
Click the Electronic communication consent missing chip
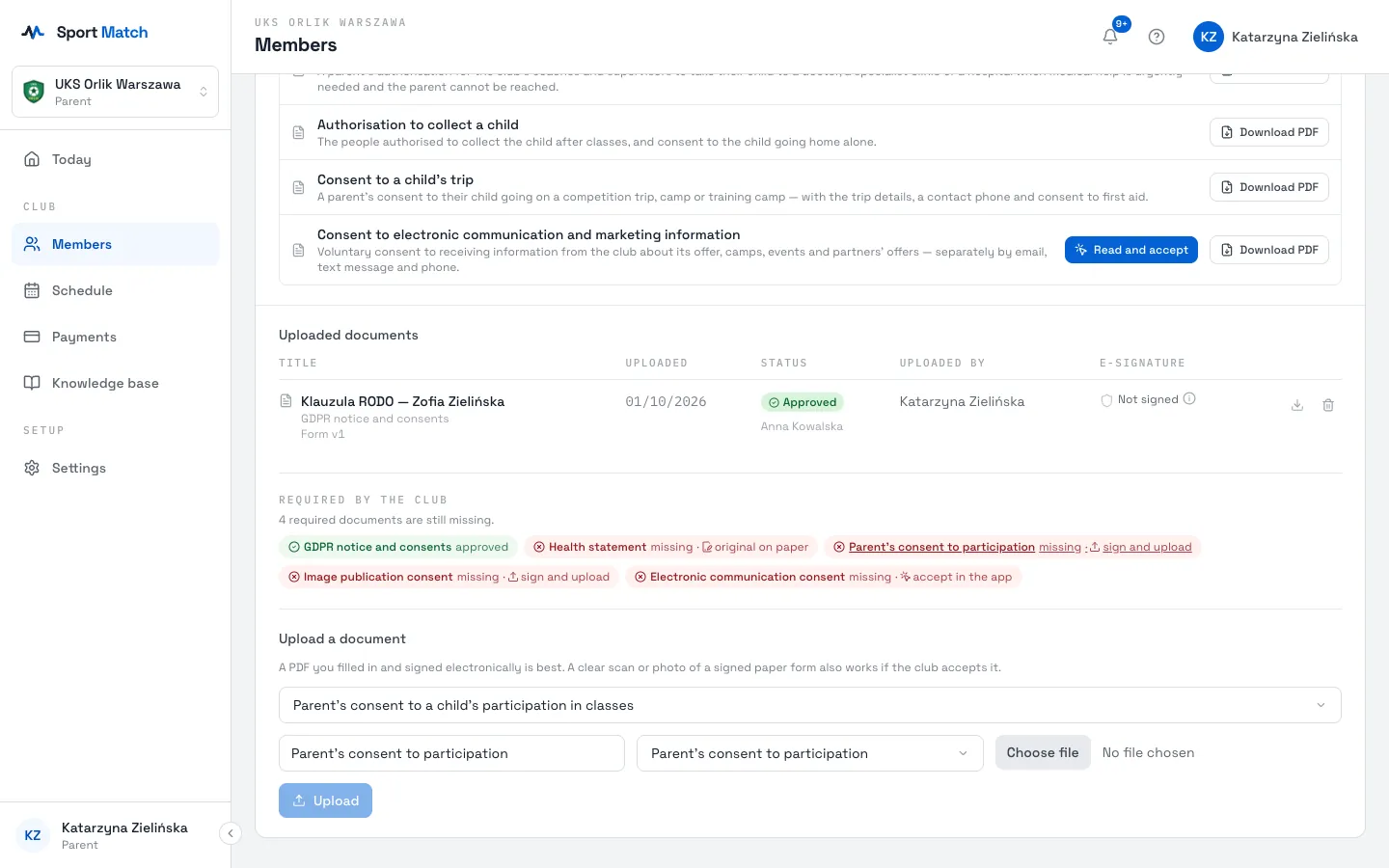823,577
